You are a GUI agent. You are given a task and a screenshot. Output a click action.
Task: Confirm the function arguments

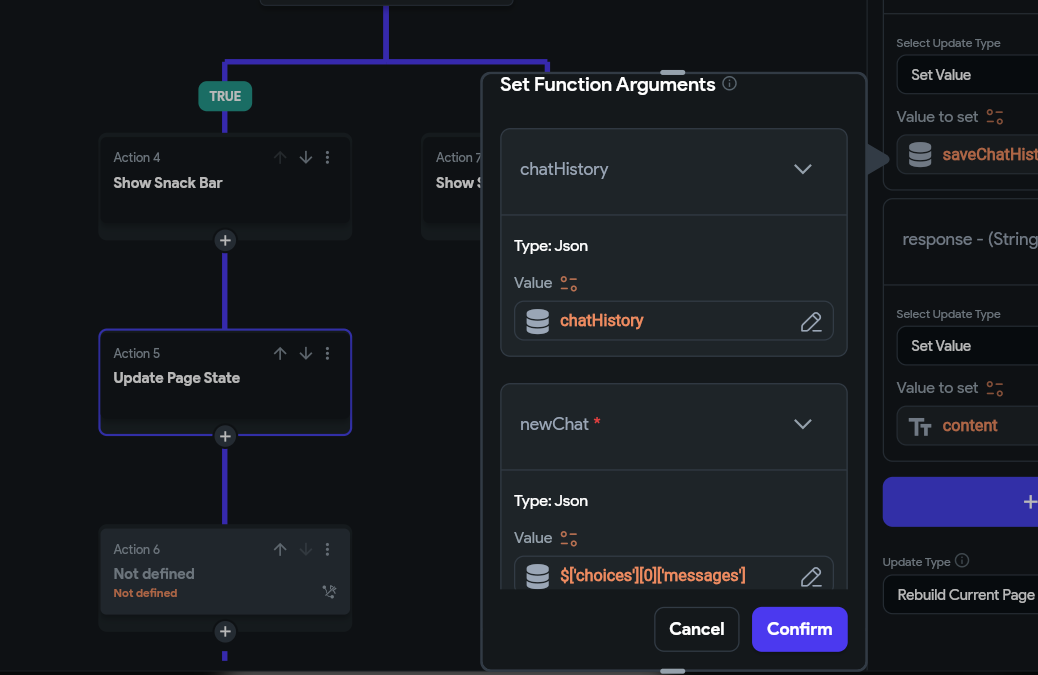[x=799, y=629]
